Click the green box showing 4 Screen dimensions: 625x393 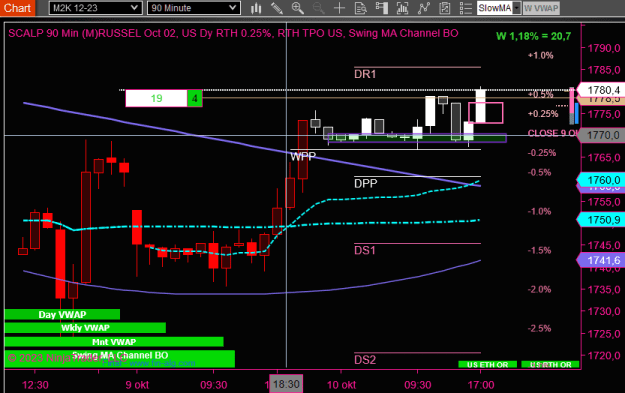[x=195, y=98]
